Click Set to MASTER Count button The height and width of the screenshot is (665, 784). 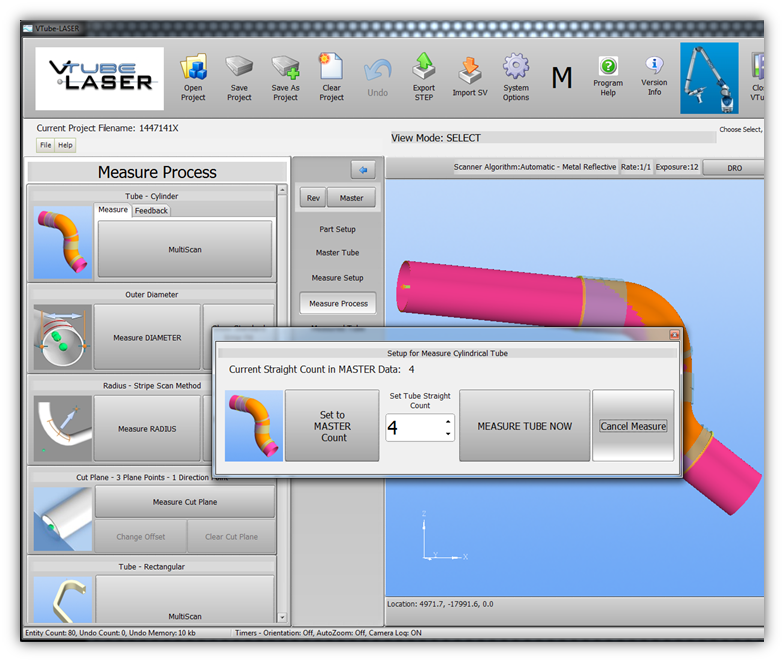point(333,426)
